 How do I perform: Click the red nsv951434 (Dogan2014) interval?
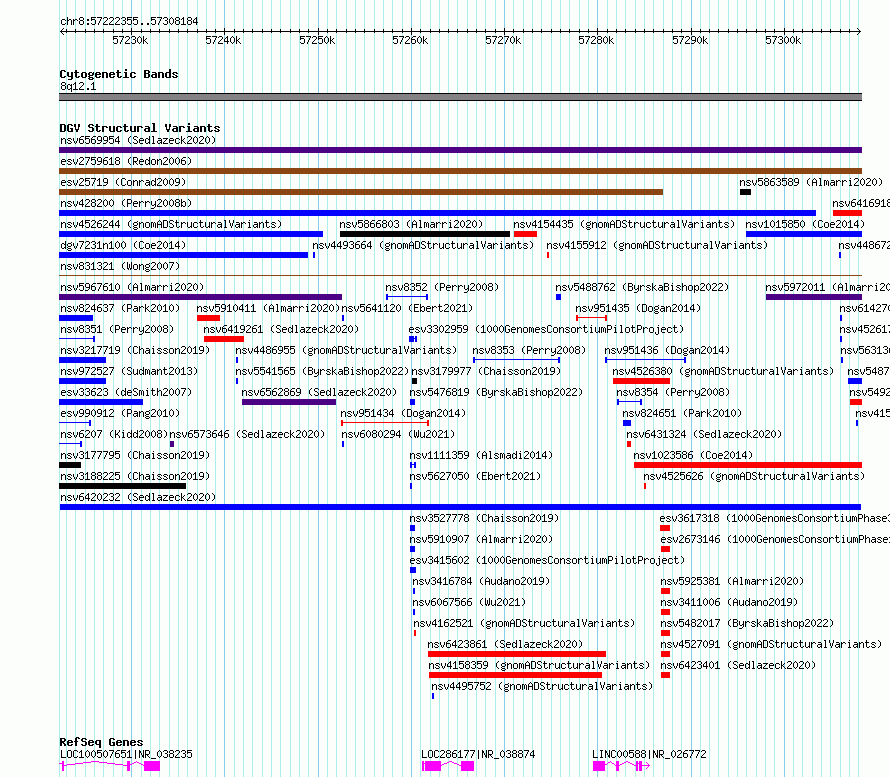(385, 423)
